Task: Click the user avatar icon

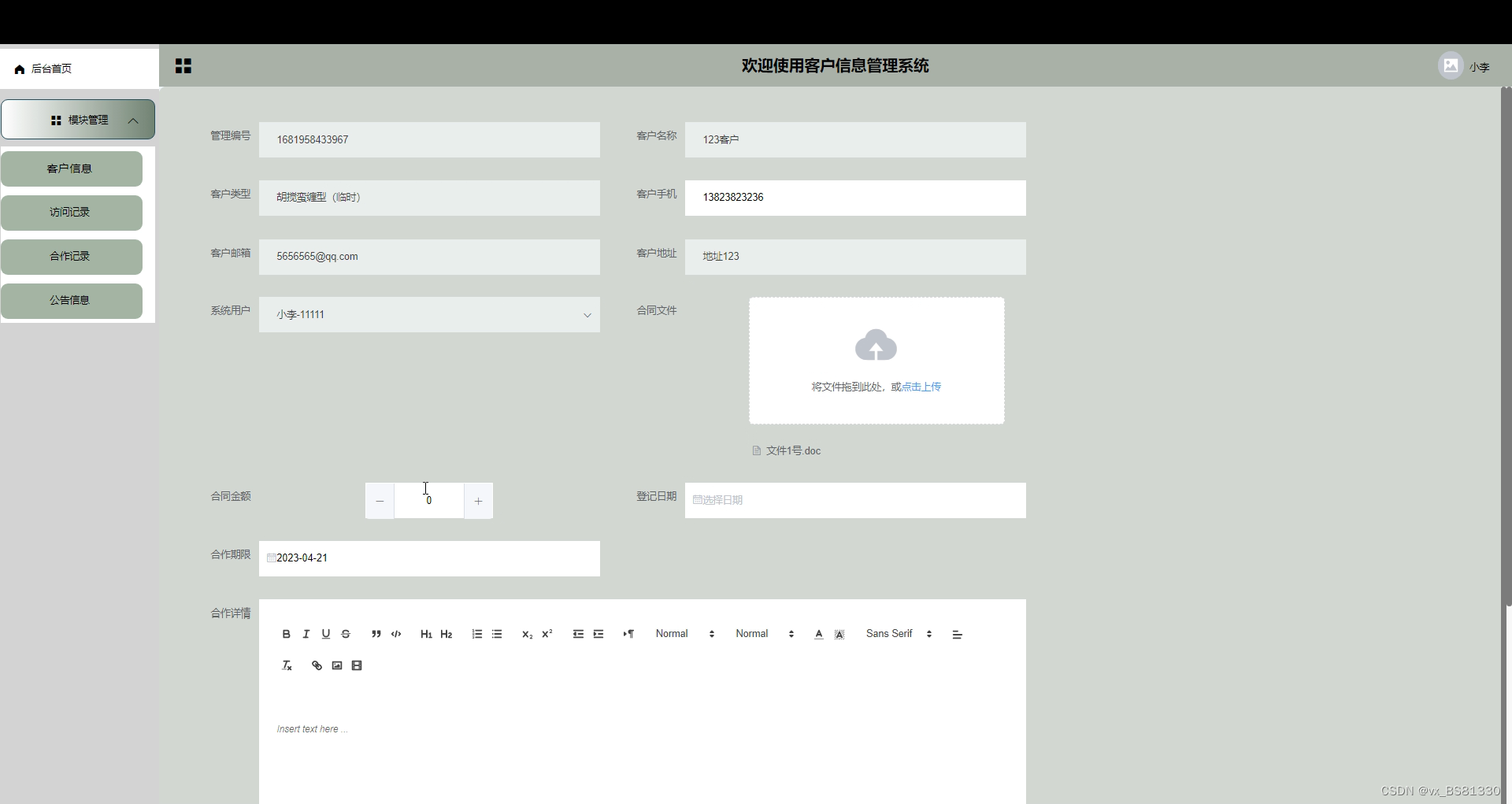Action: (x=1451, y=65)
